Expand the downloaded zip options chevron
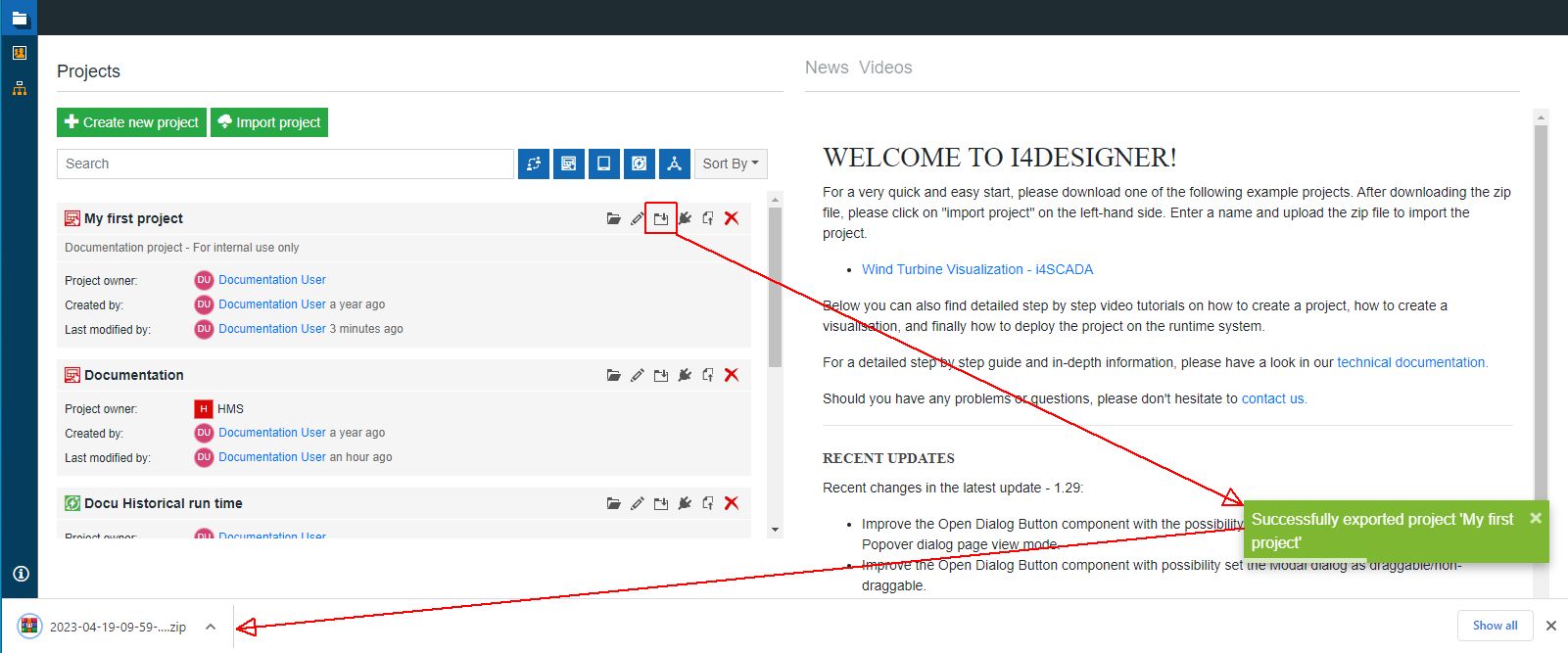 click(x=211, y=627)
